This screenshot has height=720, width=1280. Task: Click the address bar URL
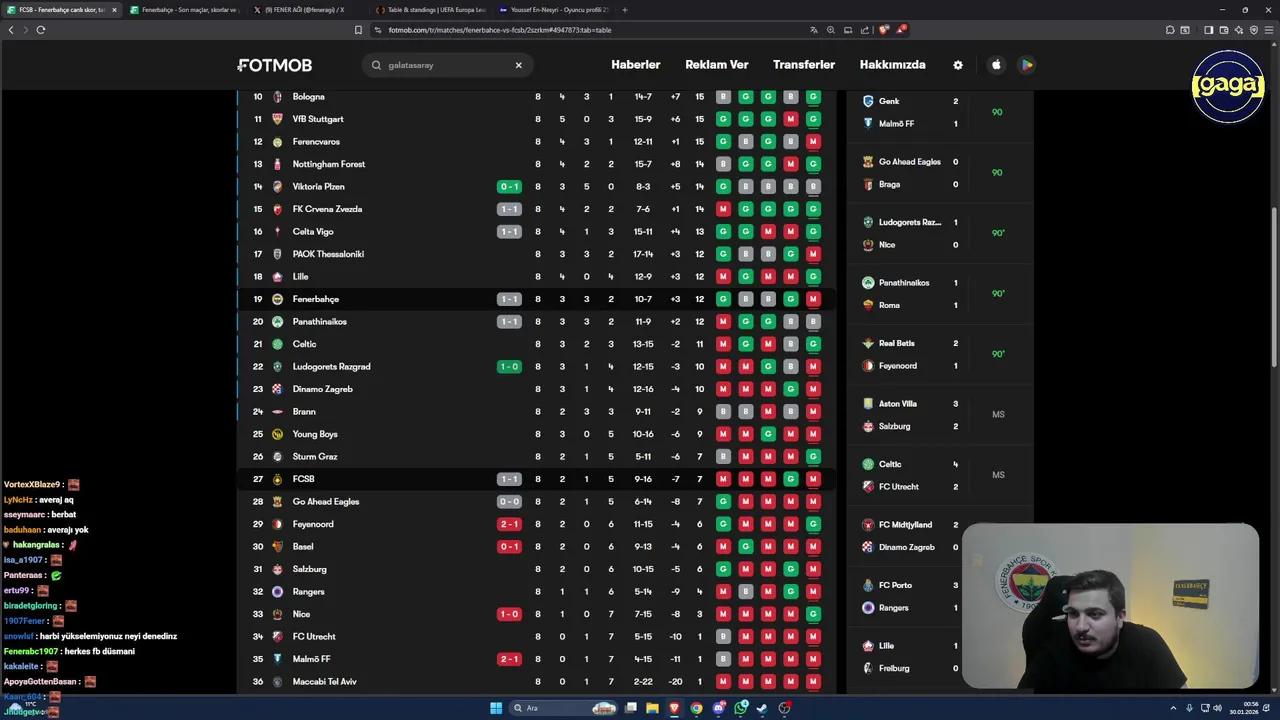[499, 30]
